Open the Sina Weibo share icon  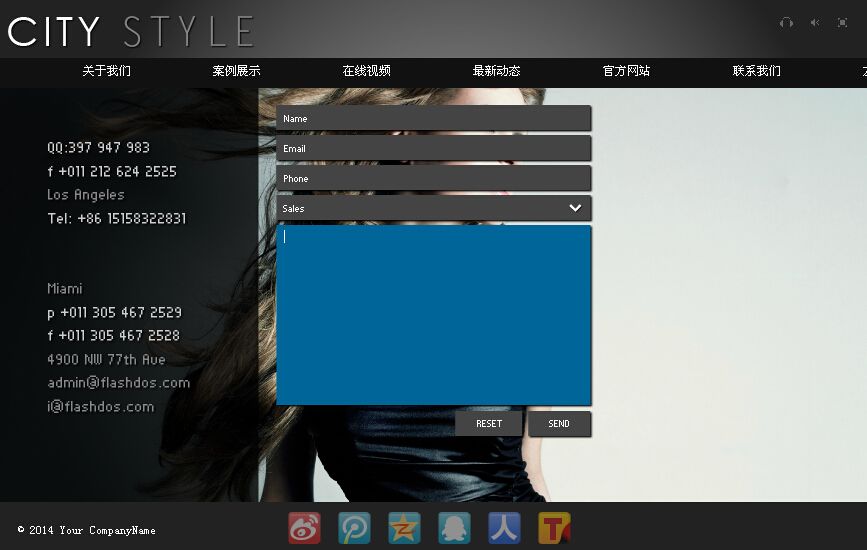pyautogui.click(x=305, y=527)
